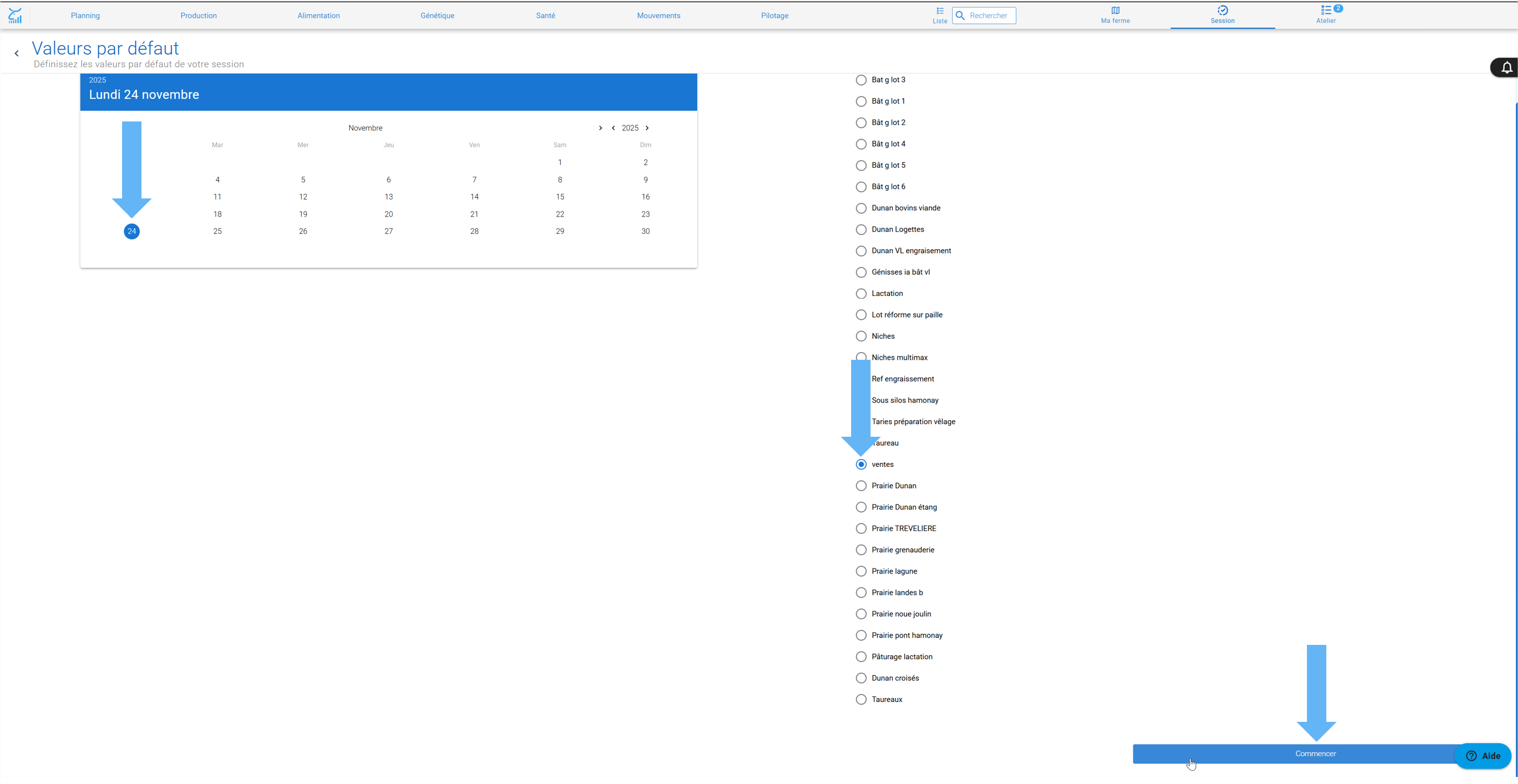Click the Commencer button
The image size is (1518, 784).
point(1315,754)
